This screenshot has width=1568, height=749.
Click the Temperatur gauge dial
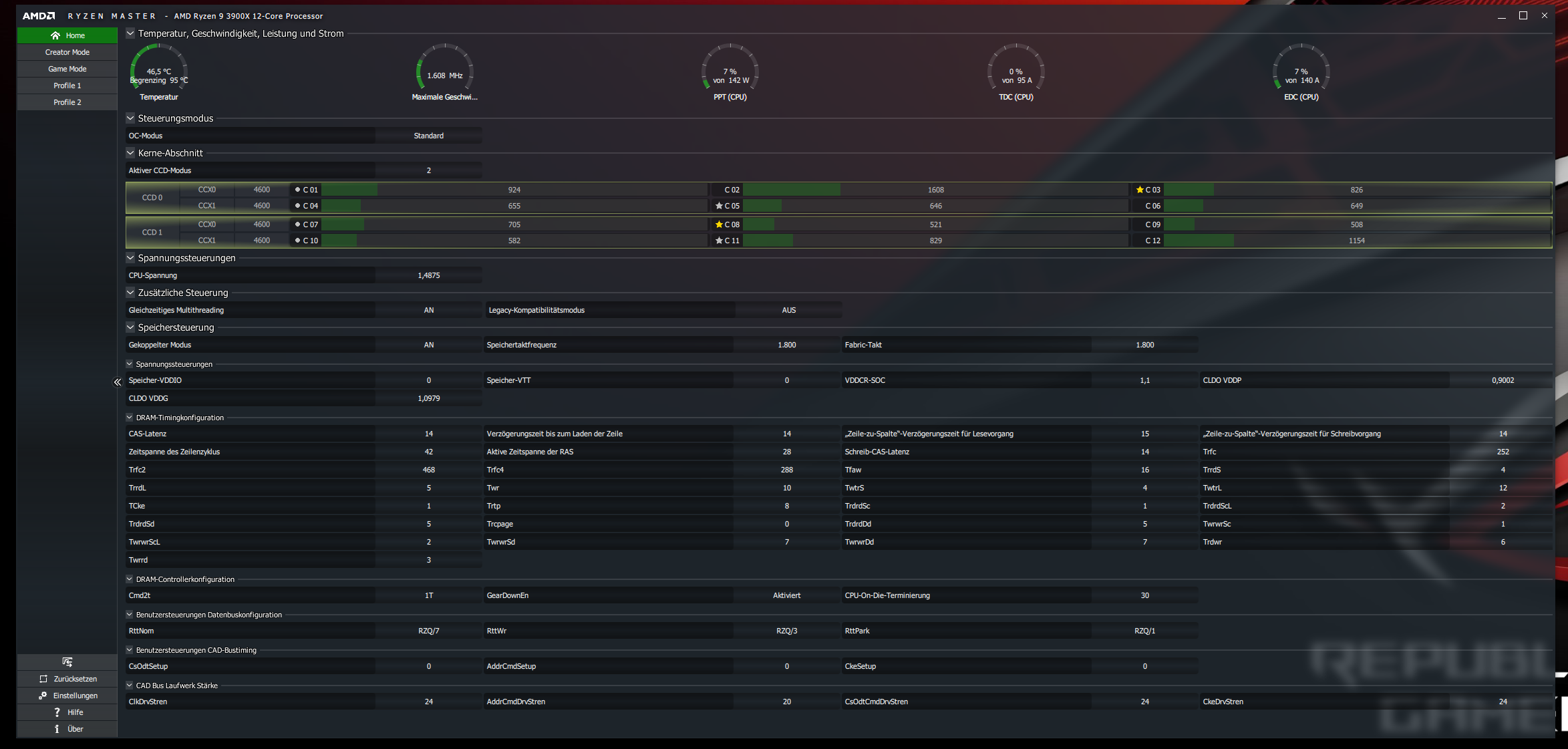[x=159, y=70]
